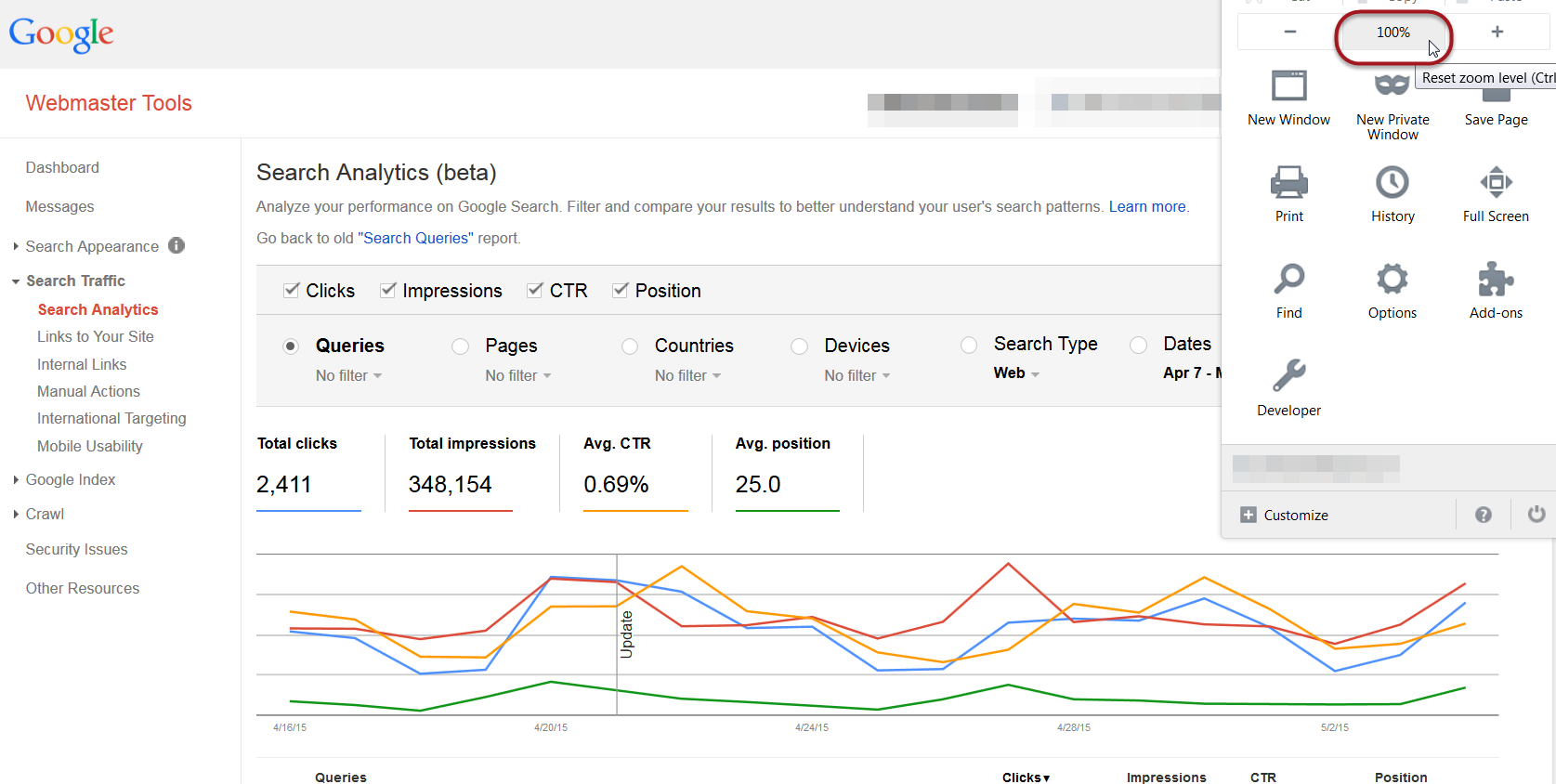This screenshot has height=784, width=1556.
Task: Click the Customize menu button
Action: tap(1285, 516)
